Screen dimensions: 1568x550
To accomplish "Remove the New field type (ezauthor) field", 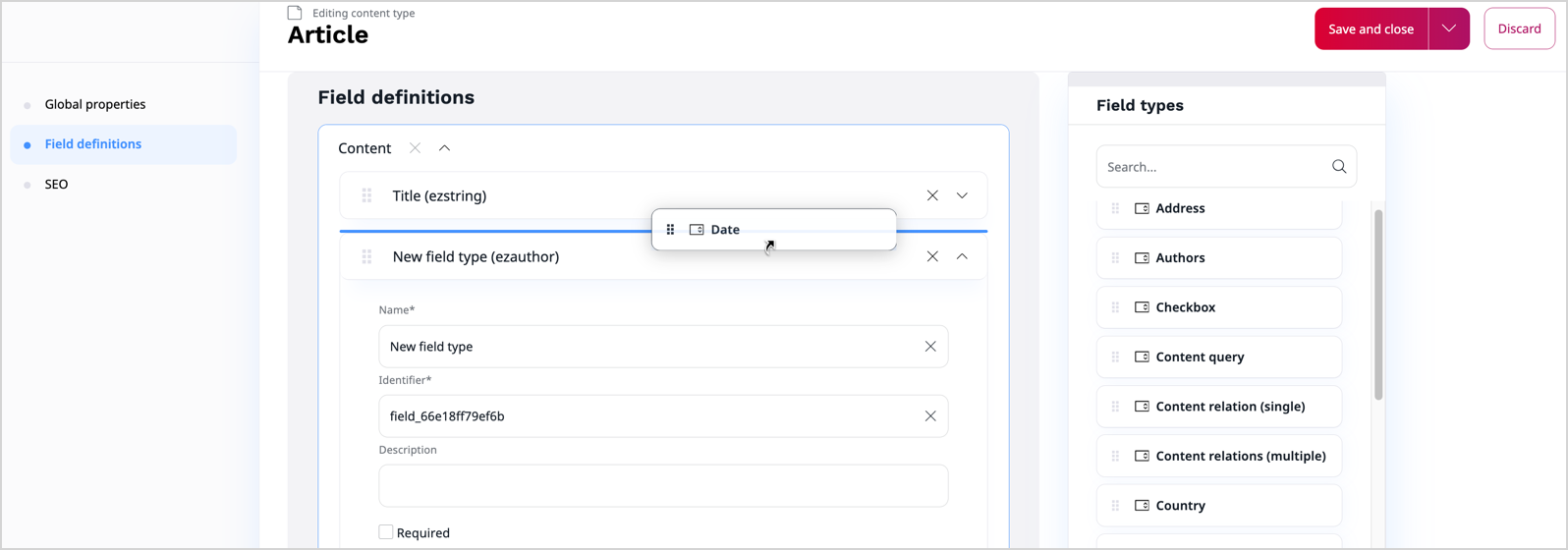I will [931, 256].
